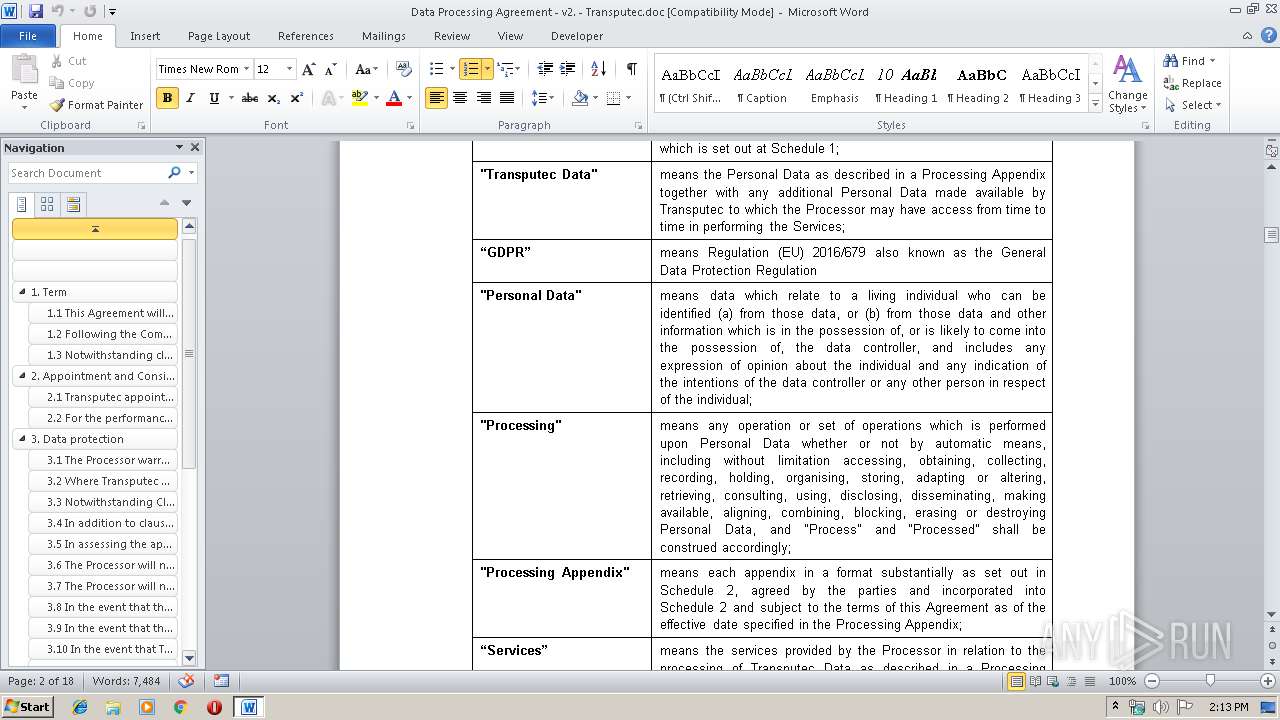Click the Windows Start button
The height and width of the screenshot is (720, 1280).
(27, 707)
